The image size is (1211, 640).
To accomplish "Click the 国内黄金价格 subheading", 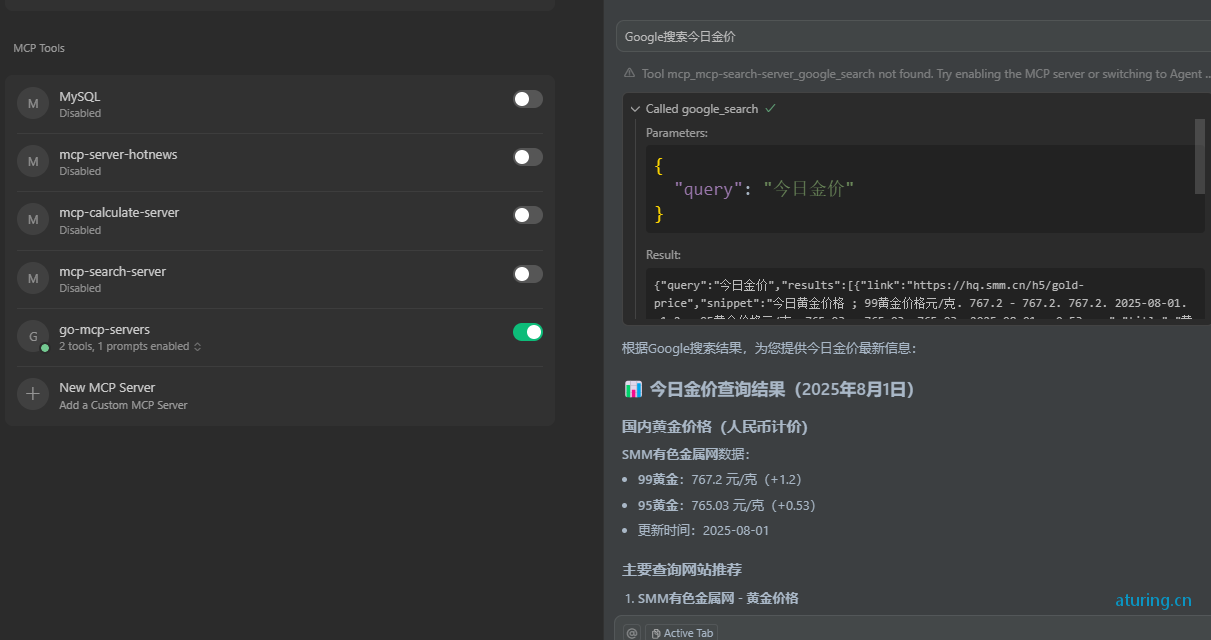I will [x=715, y=427].
